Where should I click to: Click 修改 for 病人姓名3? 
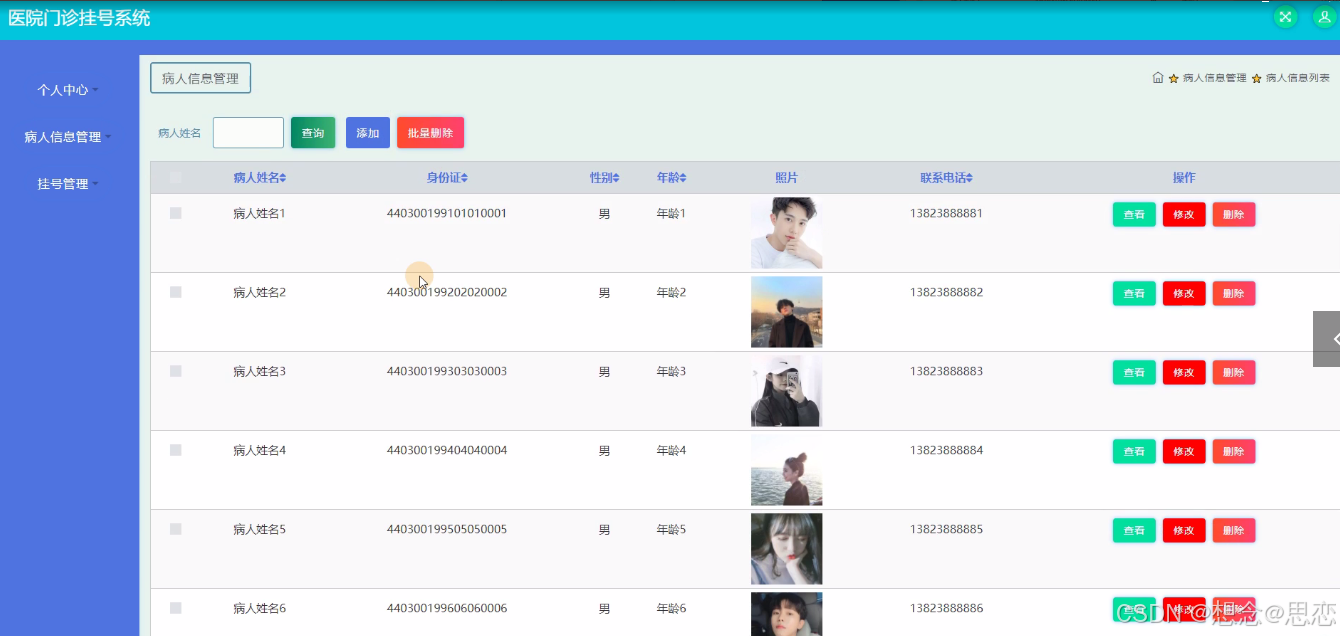click(x=1184, y=373)
